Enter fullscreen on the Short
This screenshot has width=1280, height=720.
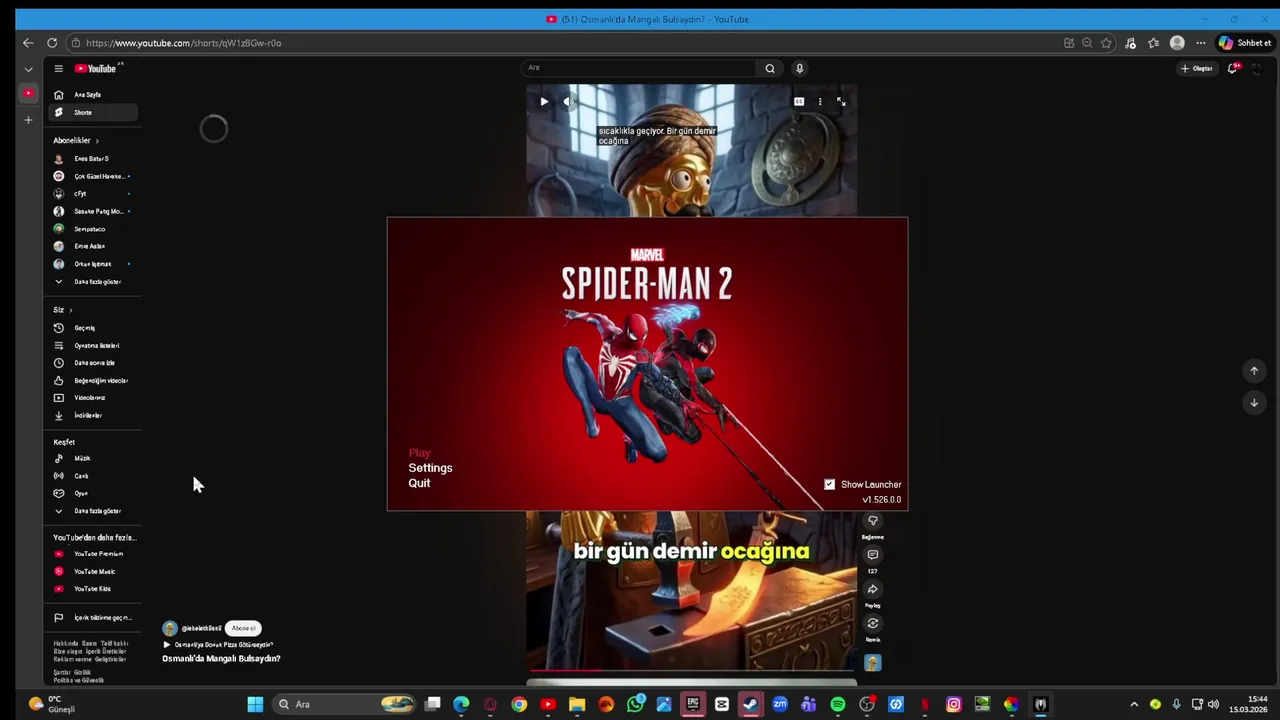point(841,101)
